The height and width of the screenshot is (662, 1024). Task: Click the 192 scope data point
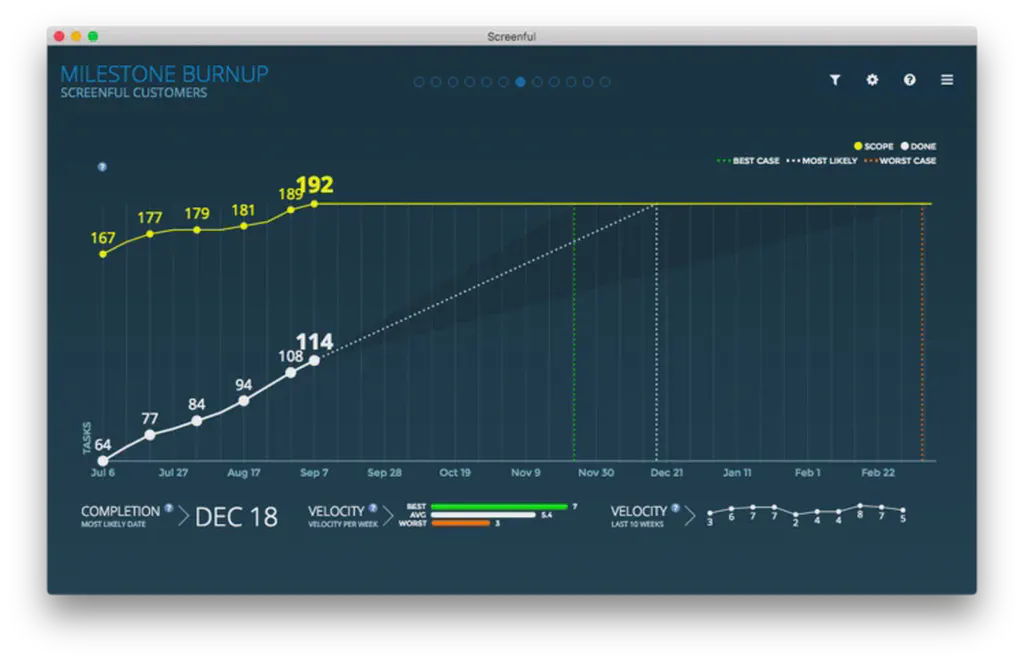313,203
